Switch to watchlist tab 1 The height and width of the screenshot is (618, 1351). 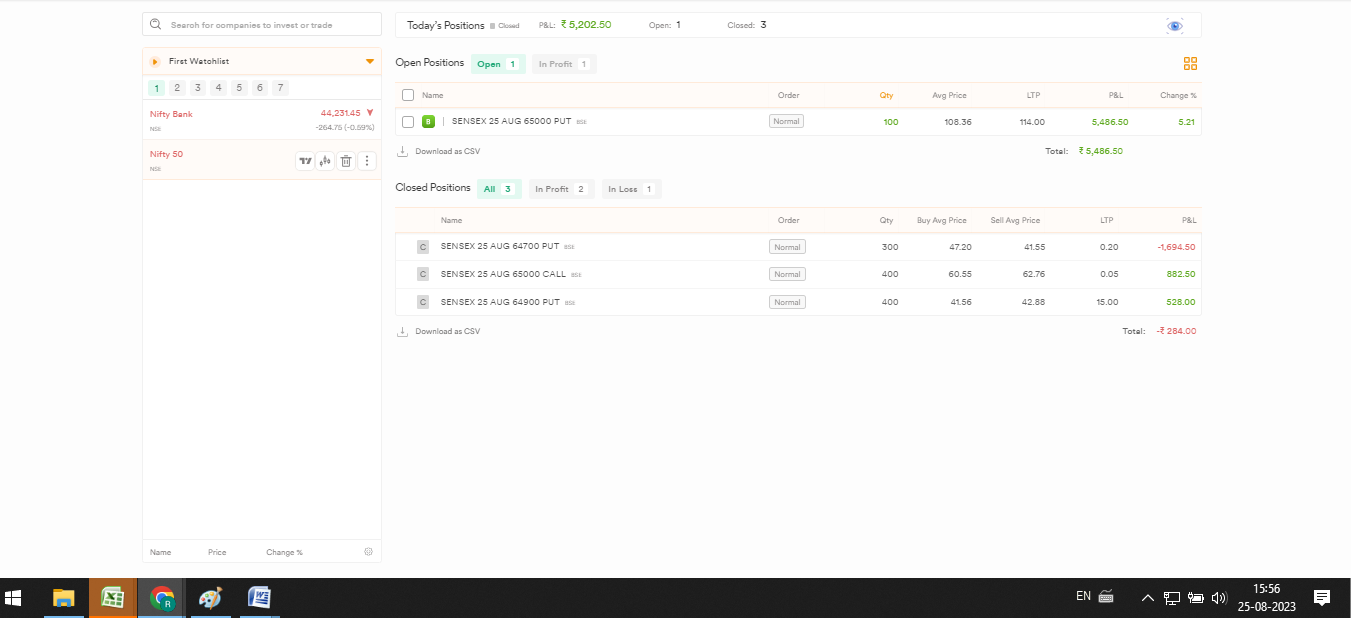tap(157, 88)
